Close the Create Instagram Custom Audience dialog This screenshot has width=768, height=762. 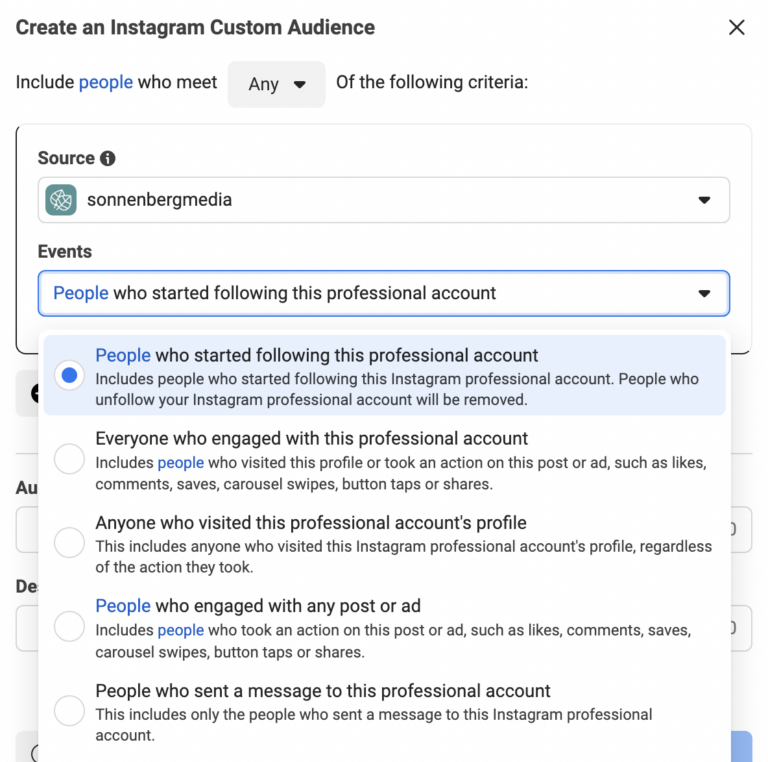click(x=737, y=27)
